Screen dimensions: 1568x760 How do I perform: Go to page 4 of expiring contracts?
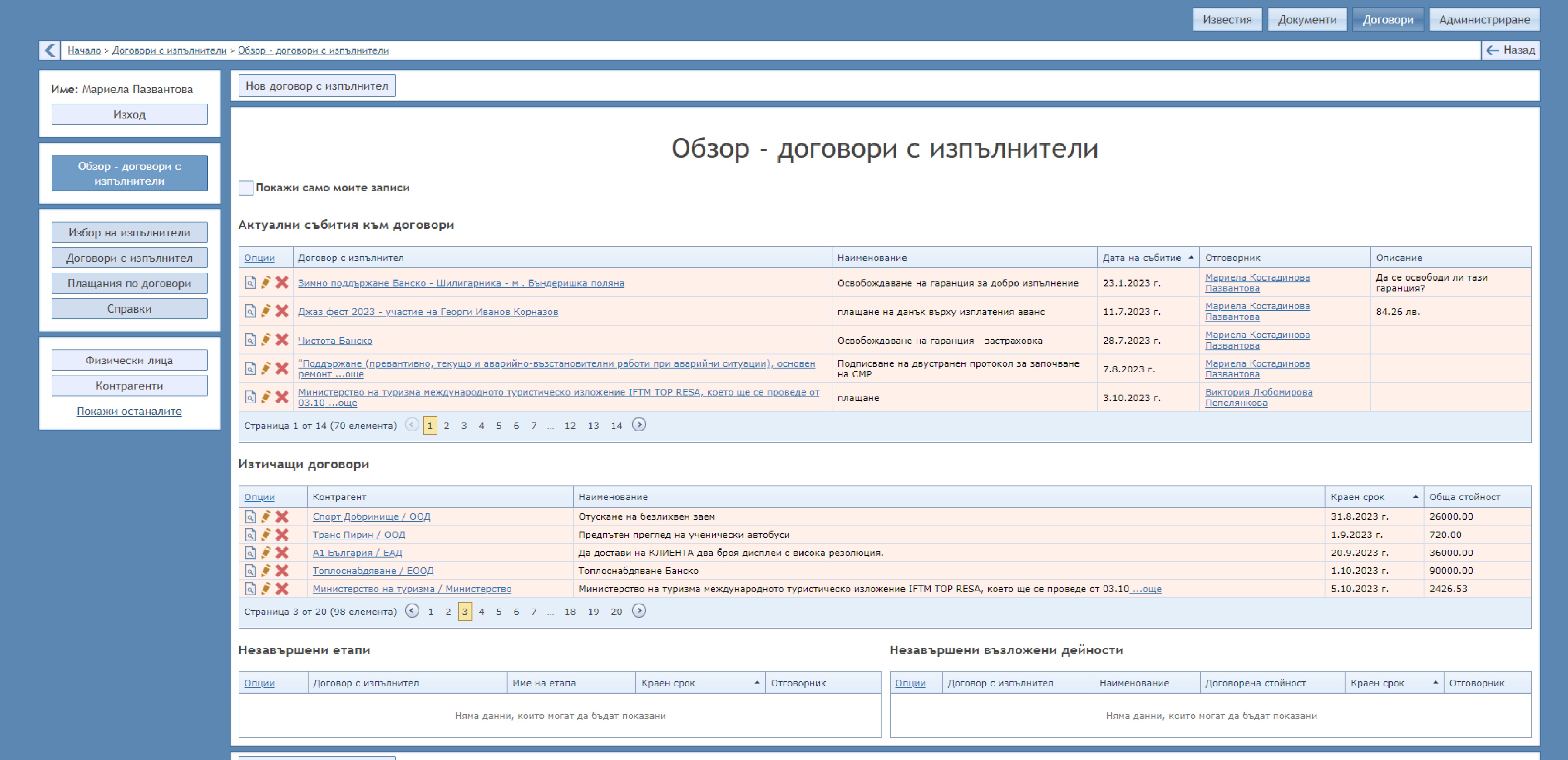481,611
